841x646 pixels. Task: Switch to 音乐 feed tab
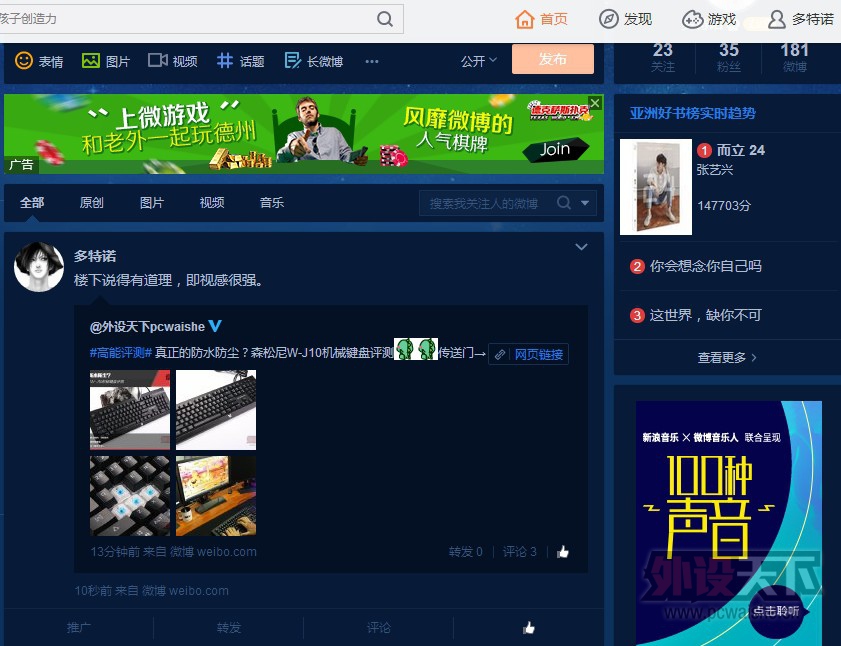coord(272,203)
